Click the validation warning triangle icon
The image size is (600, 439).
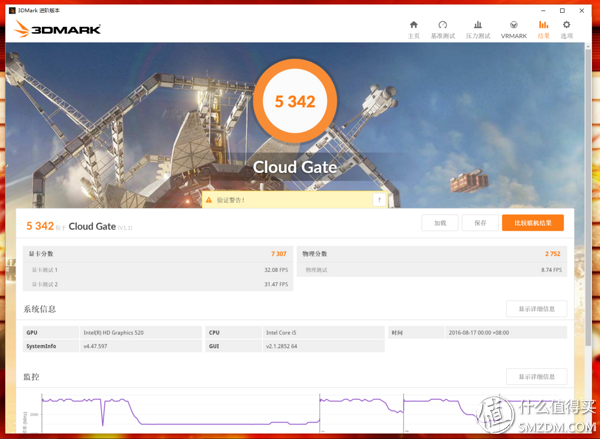pos(209,200)
